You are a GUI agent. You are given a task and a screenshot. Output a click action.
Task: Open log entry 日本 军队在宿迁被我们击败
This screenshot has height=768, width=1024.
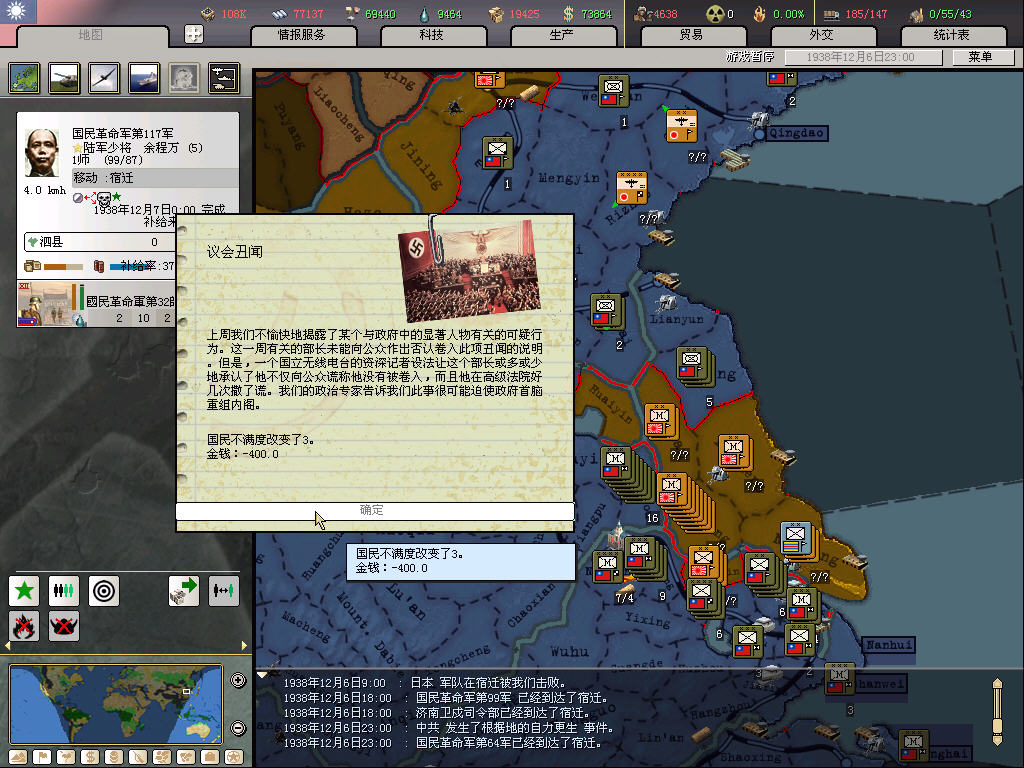click(488, 682)
